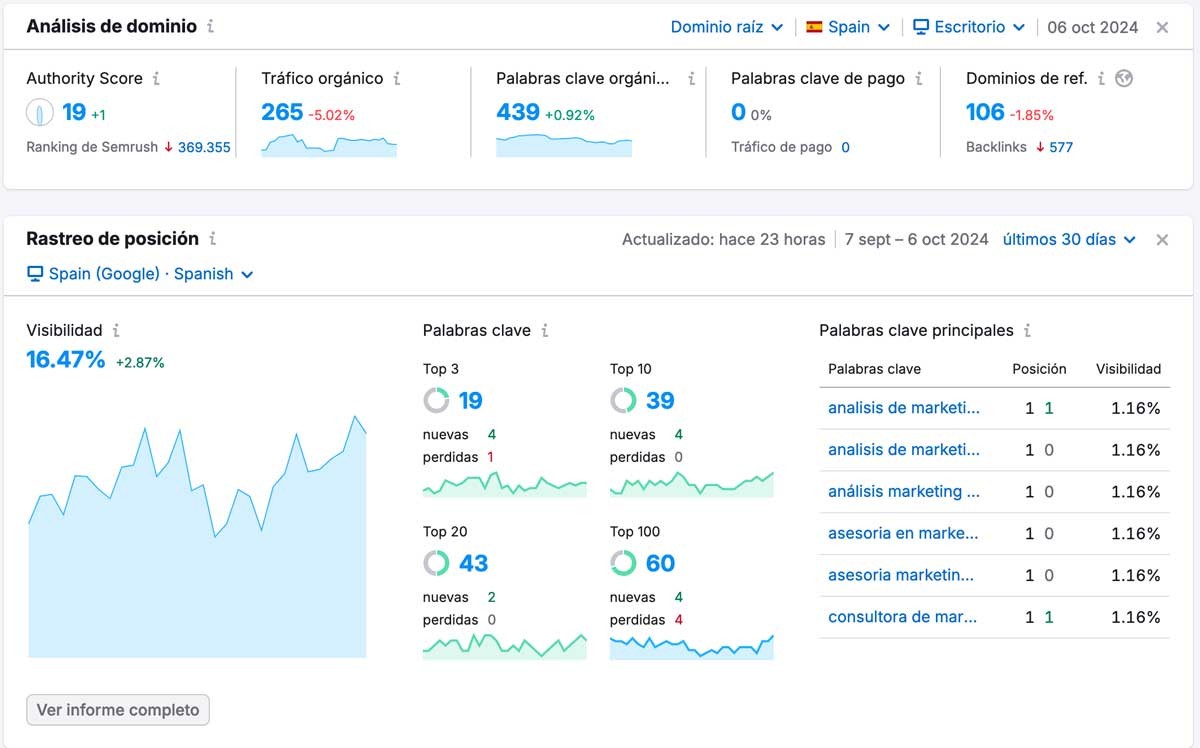Click info icon beside Palabras clave principales
This screenshot has height=748, width=1200.
[1027, 330]
